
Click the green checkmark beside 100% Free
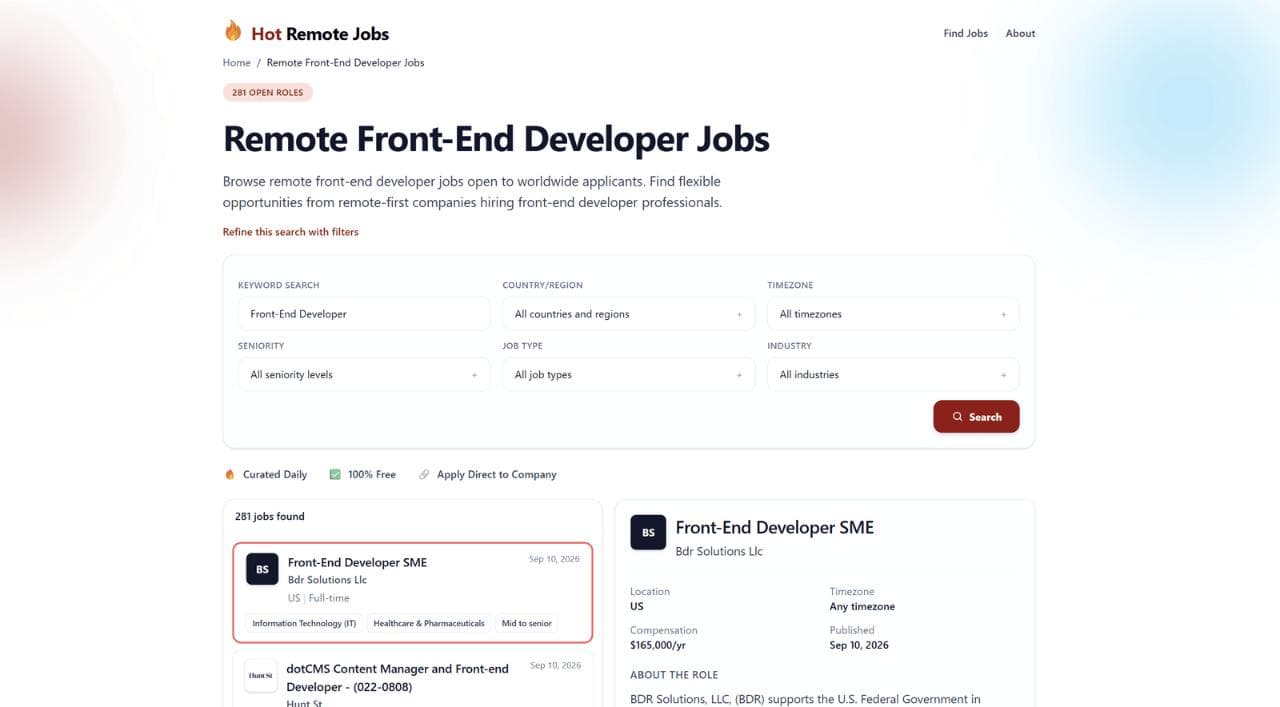point(335,474)
